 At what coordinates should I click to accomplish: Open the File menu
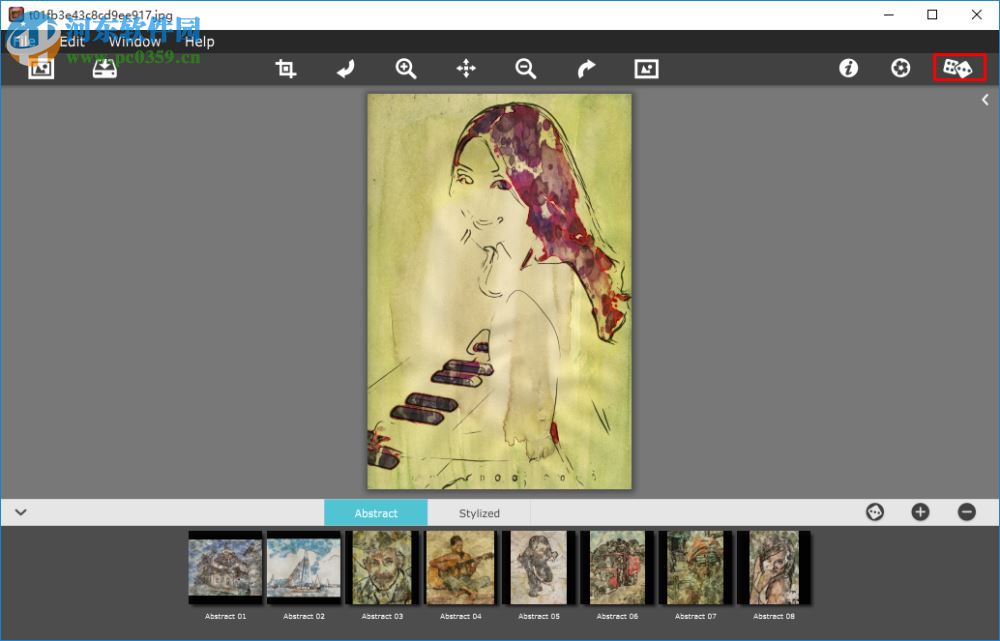(18, 41)
